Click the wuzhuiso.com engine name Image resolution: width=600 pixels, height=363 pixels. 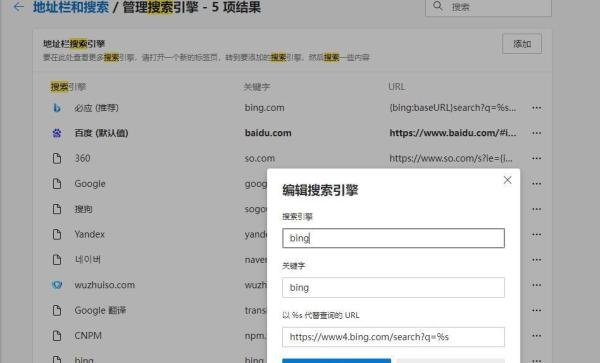click(x=104, y=285)
